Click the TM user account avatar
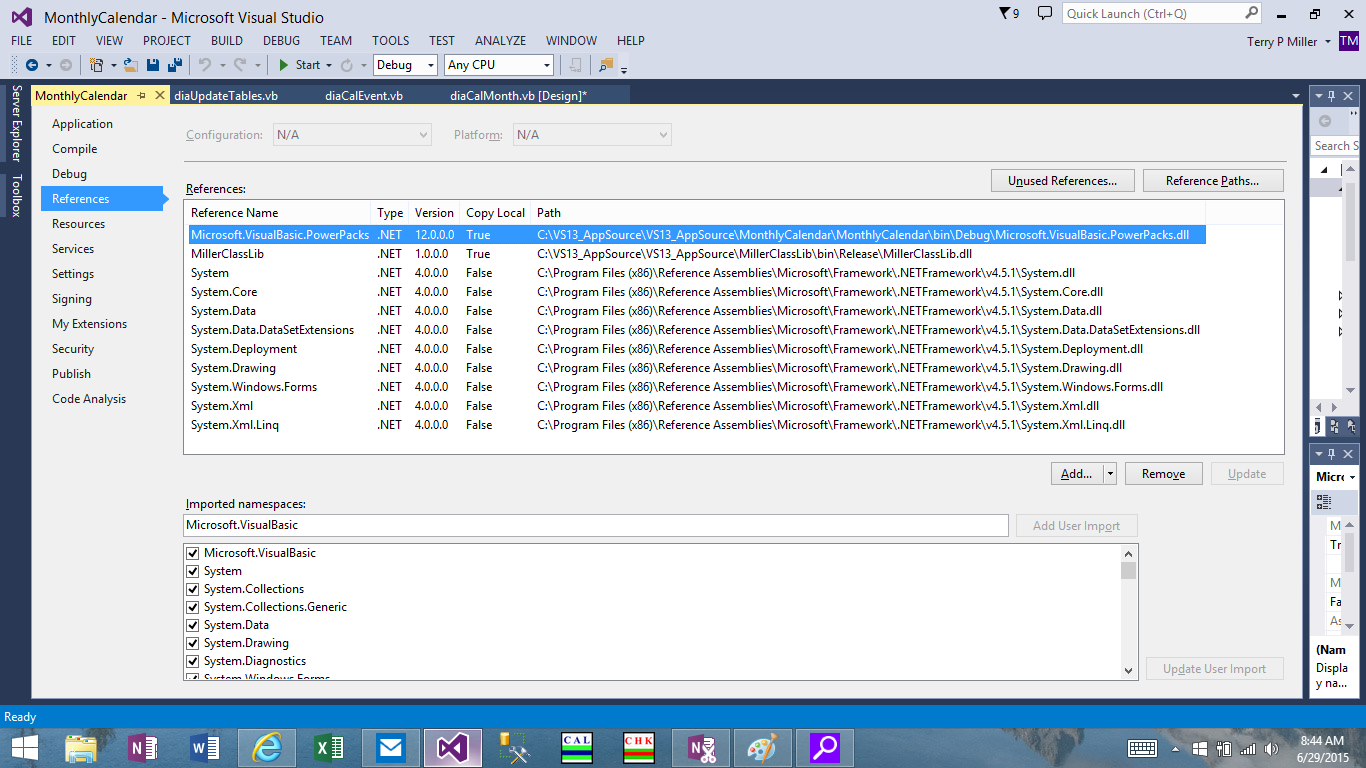The width and height of the screenshot is (1366, 768). coord(1349,41)
